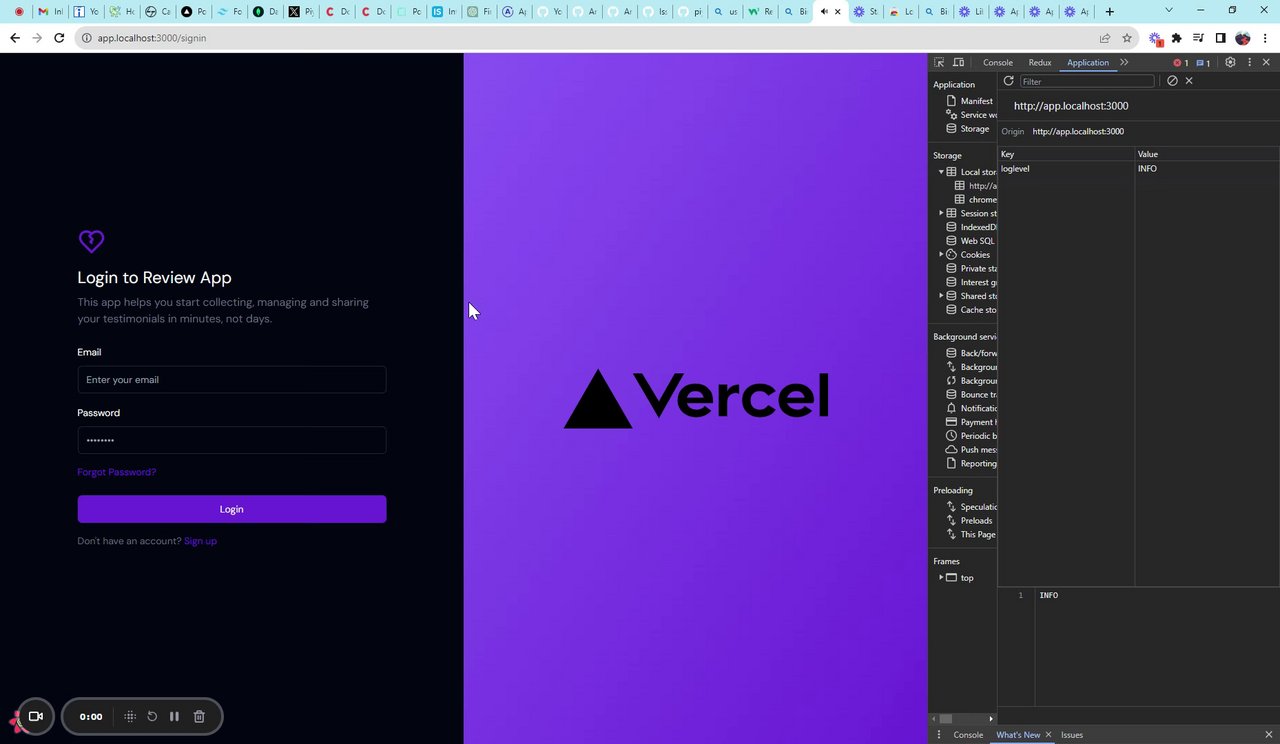This screenshot has width=1280, height=744.
Task: Select the Application tab
Action: coord(1088,62)
